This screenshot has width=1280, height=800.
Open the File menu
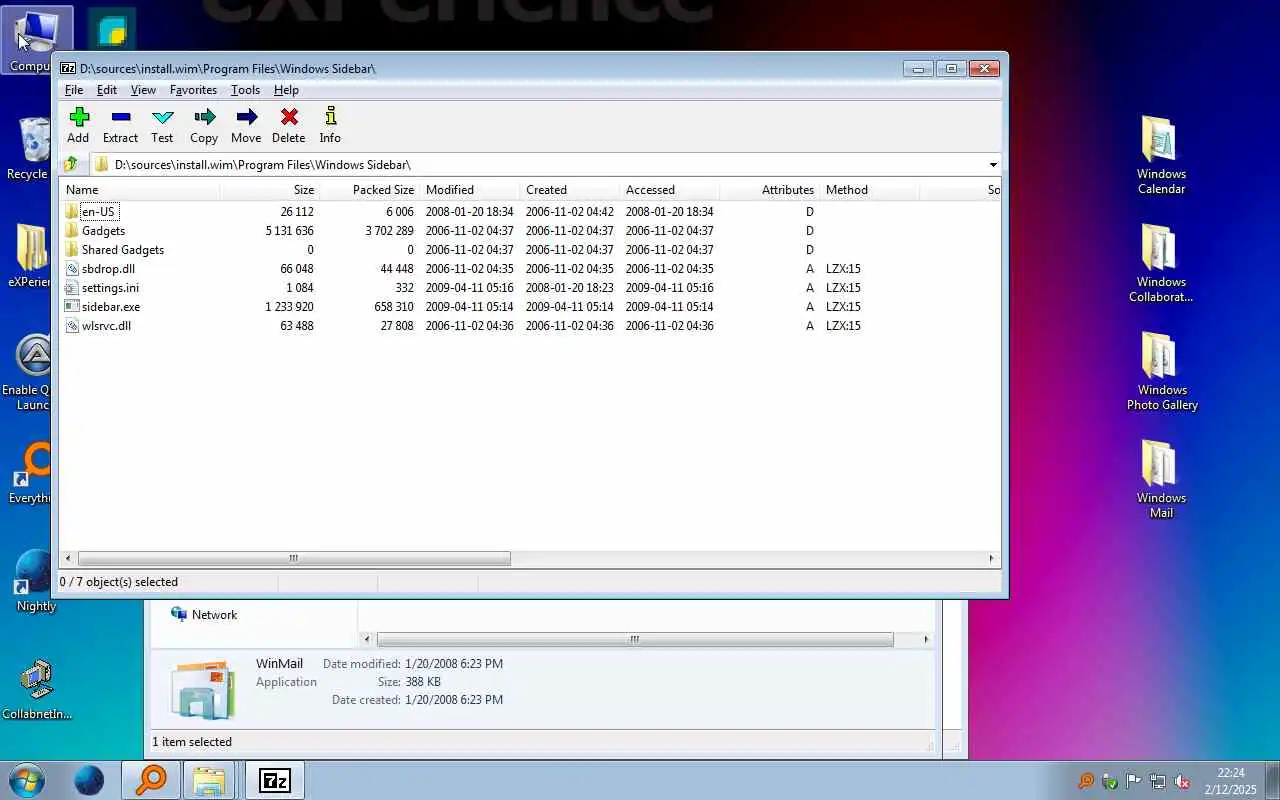pyautogui.click(x=74, y=90)
